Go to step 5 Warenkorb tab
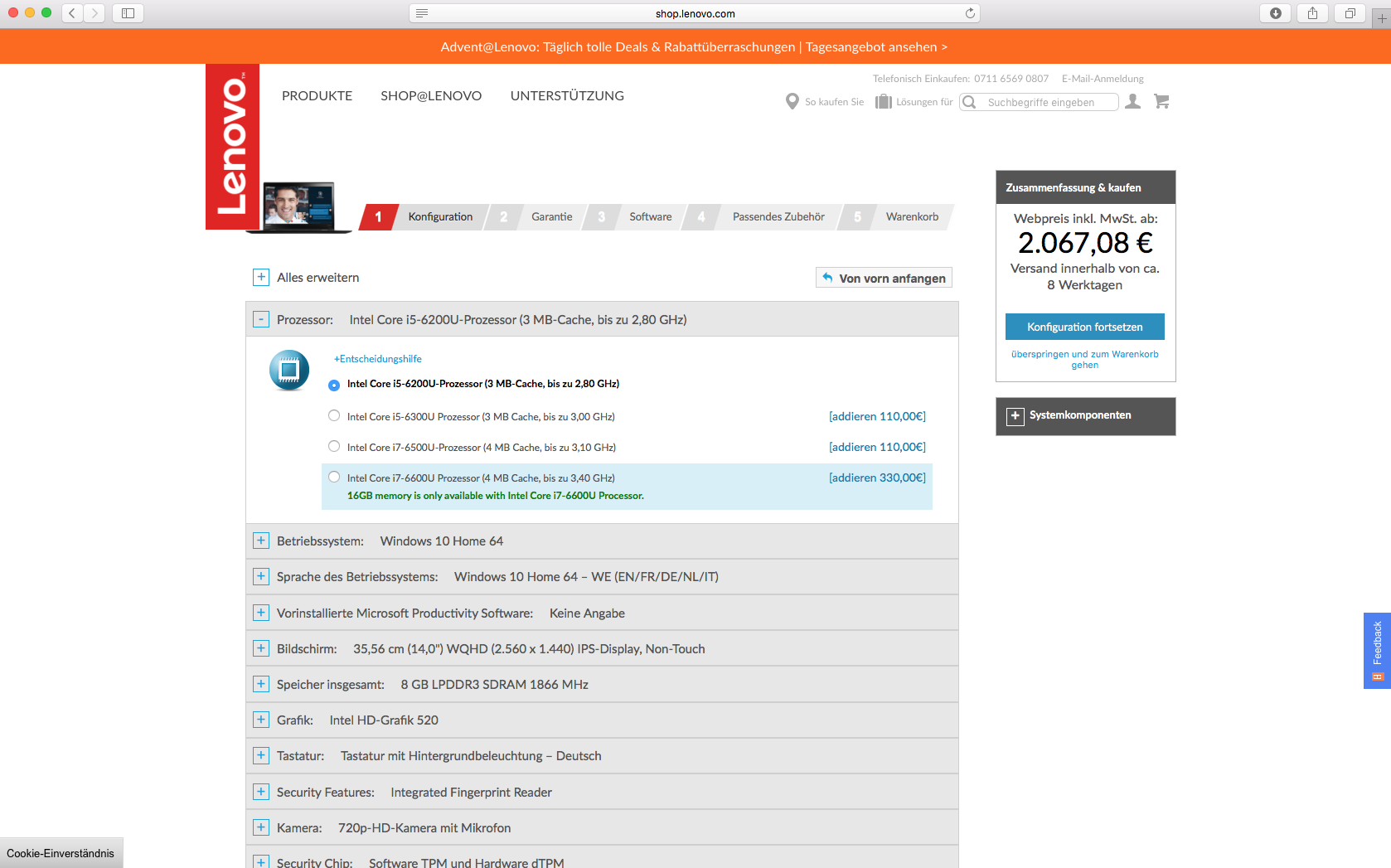Screen dimensions: 1391x868 896,217
